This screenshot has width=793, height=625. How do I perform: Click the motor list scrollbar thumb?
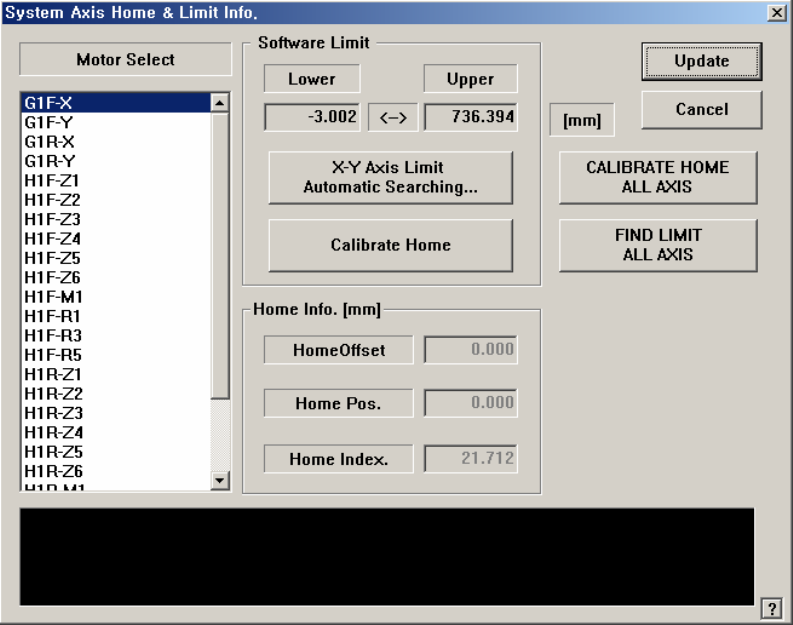pos(219,255)
